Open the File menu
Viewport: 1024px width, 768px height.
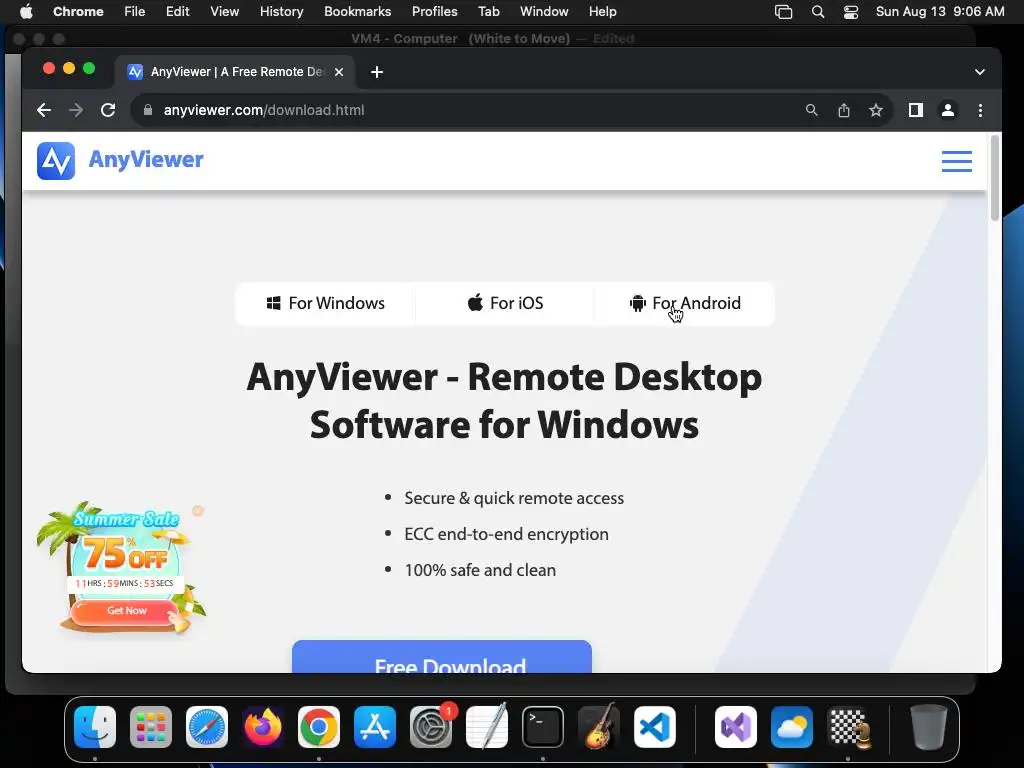point(135,11)
